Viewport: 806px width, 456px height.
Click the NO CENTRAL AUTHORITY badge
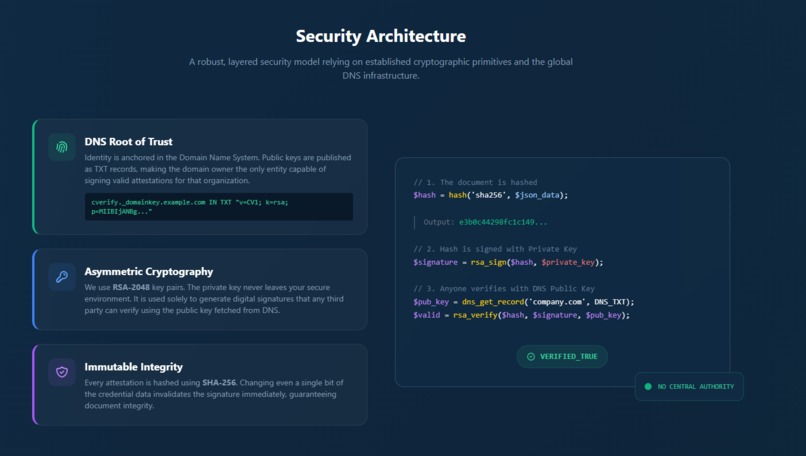click(x=689, y=386)
